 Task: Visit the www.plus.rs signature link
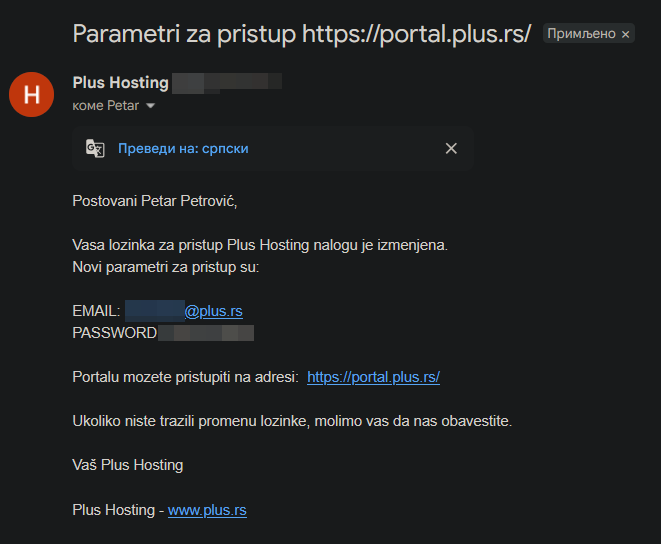point(207,510)
